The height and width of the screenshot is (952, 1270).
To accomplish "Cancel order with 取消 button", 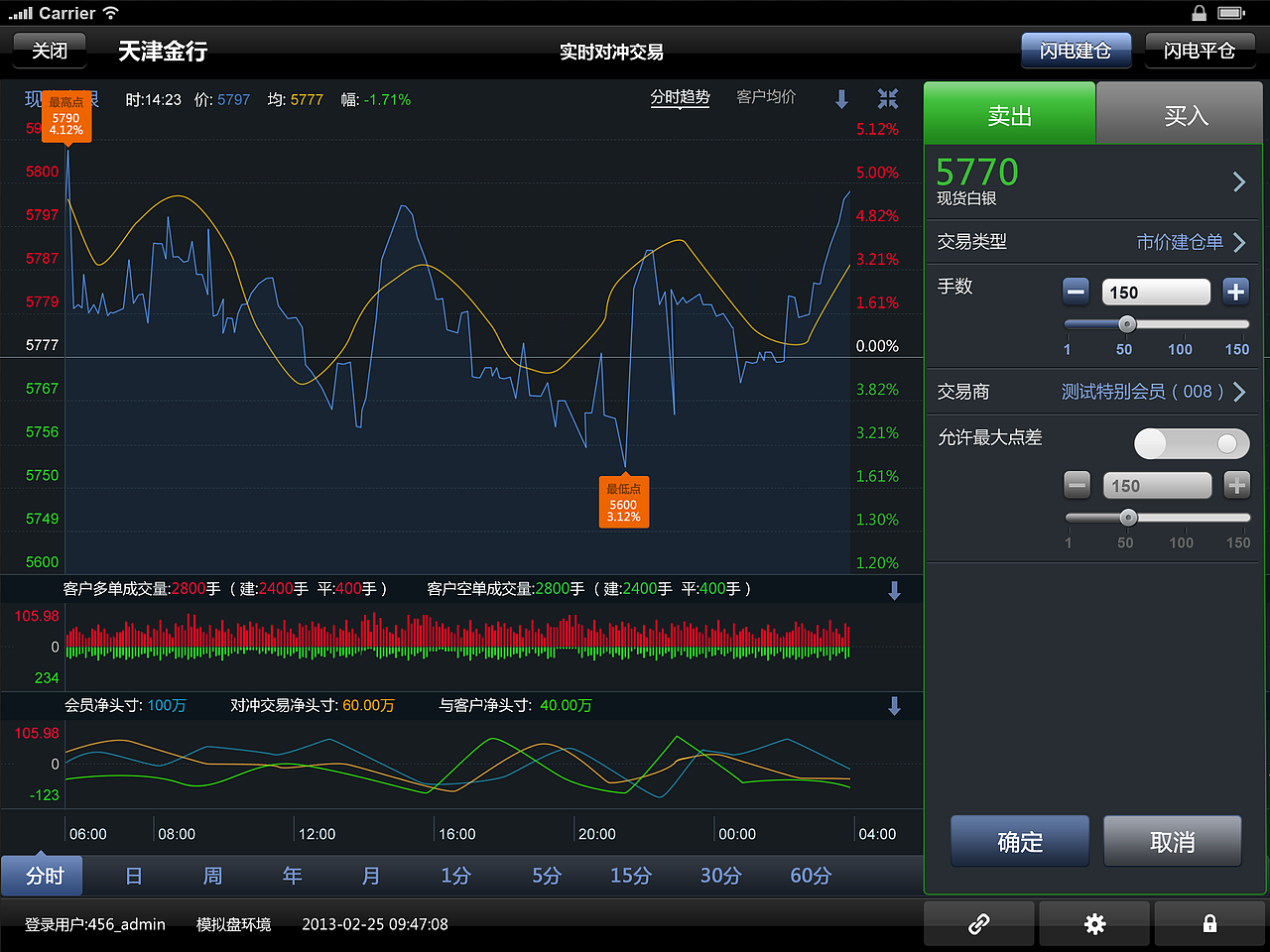I will click(1173, 842).
